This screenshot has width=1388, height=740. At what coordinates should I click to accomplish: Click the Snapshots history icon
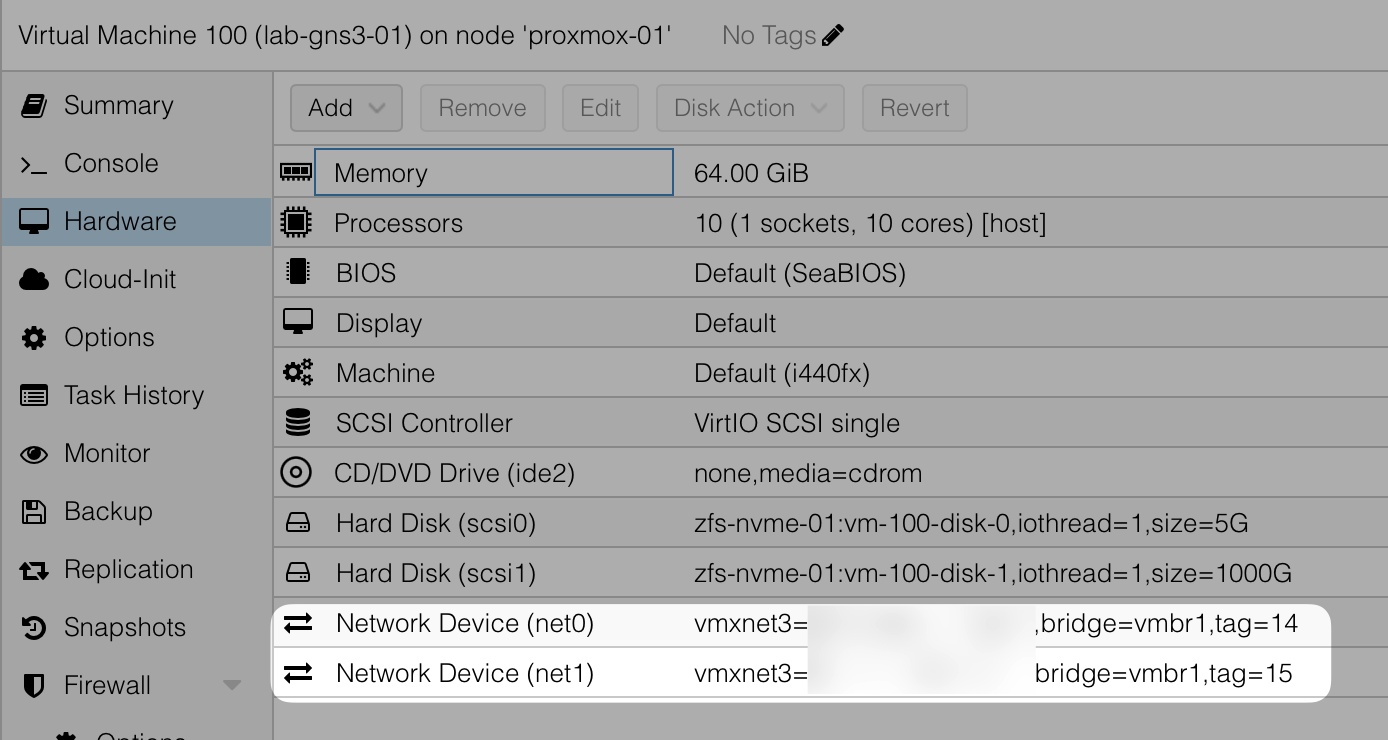pyautogui.click(x=34, y=628)
